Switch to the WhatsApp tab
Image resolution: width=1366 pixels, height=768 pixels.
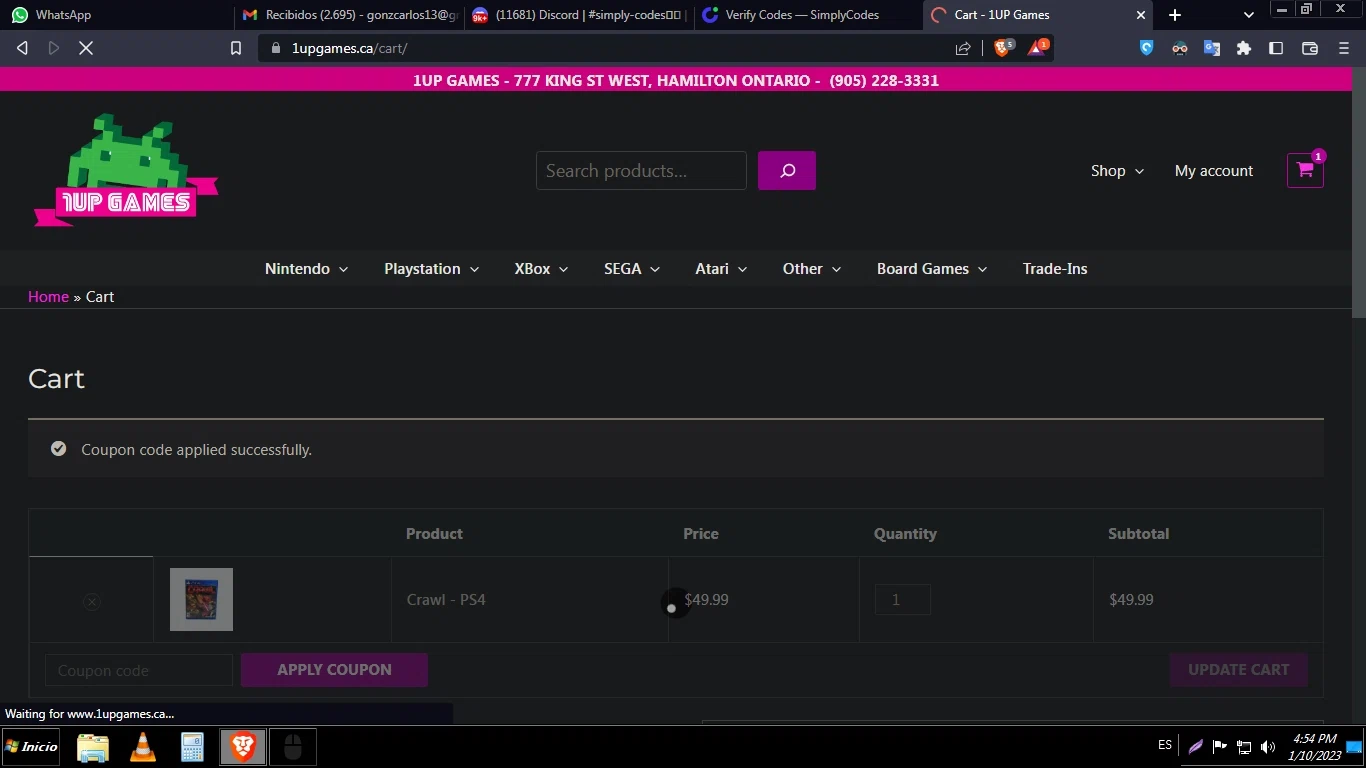(x=116, y=15)
